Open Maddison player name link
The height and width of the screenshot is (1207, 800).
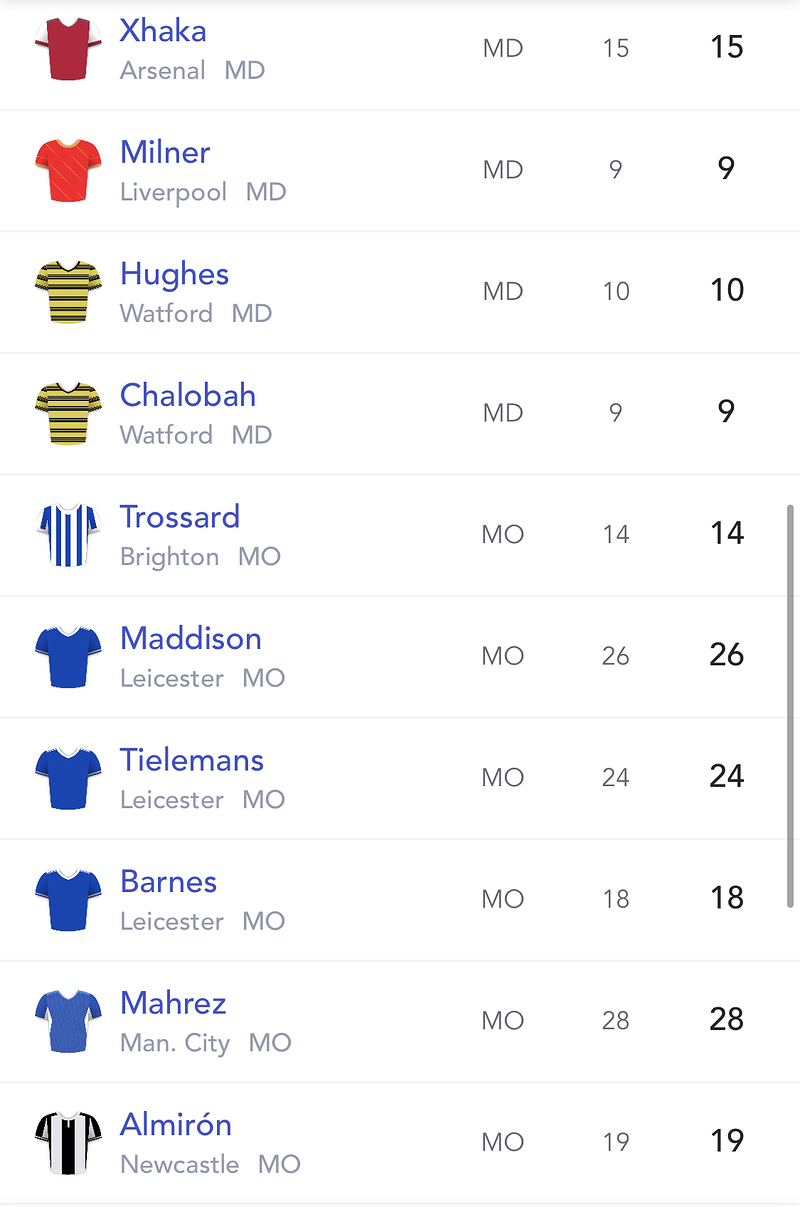click(191, 639)
